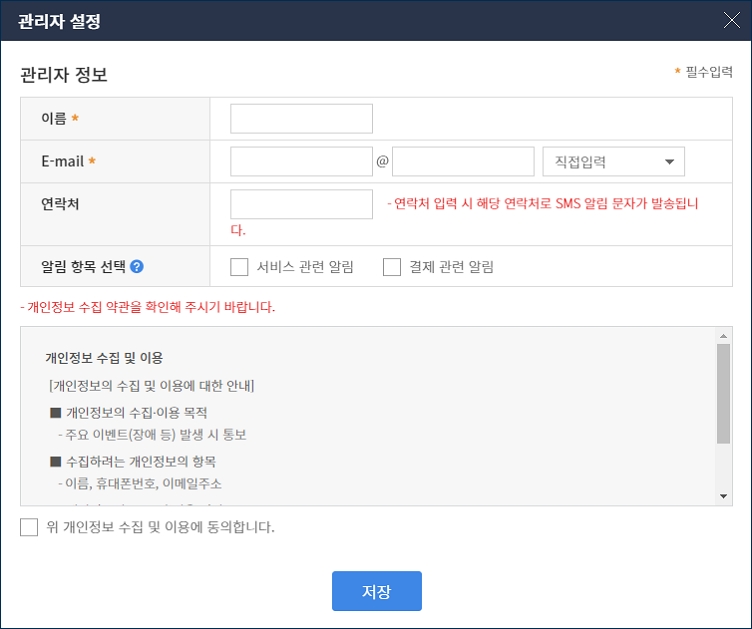Enable the 서비스 관련 알림 checkbox
The image size is (752, 629).
pos(239,267)
